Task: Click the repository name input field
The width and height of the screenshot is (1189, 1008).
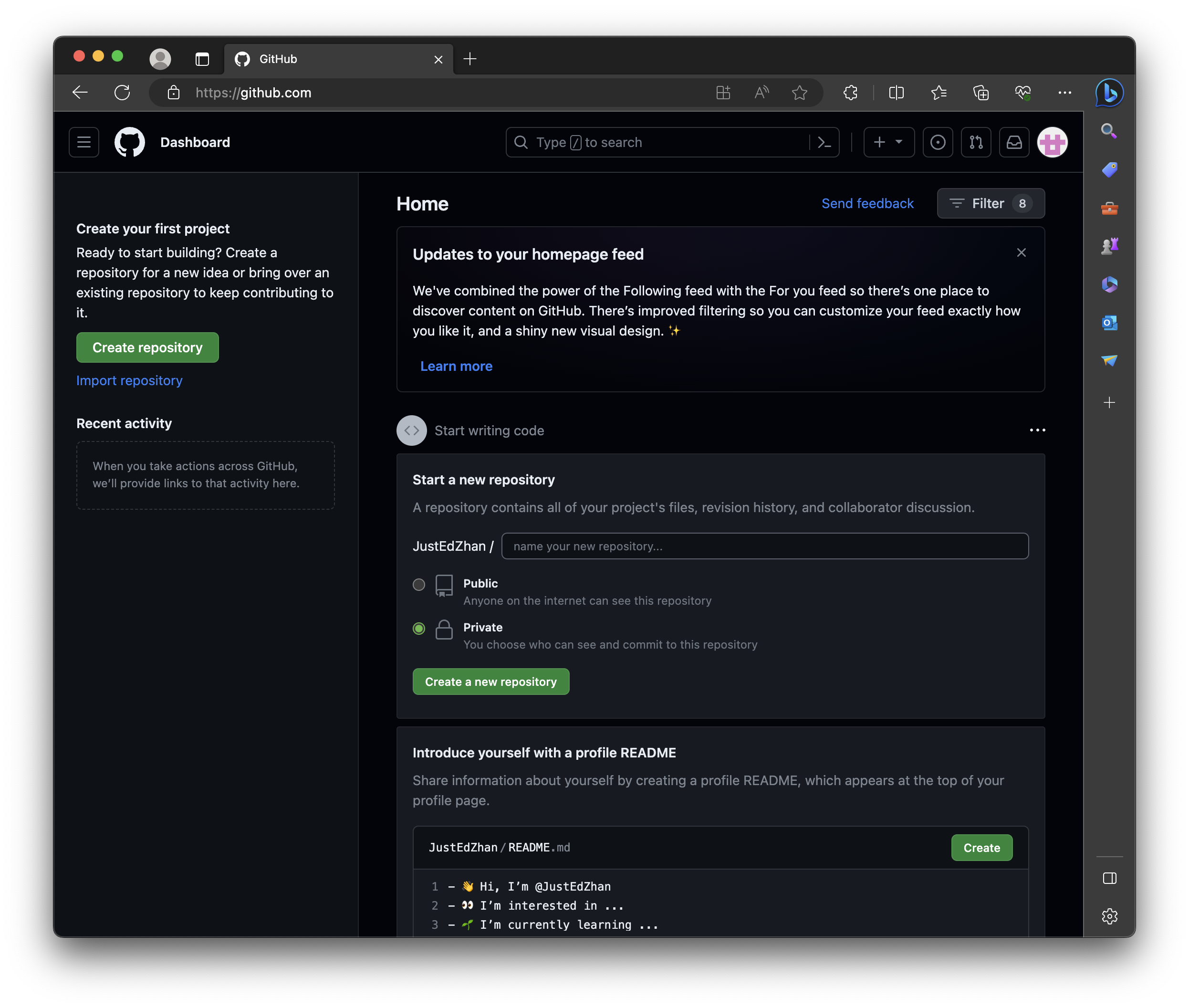Action: point(764,546)
